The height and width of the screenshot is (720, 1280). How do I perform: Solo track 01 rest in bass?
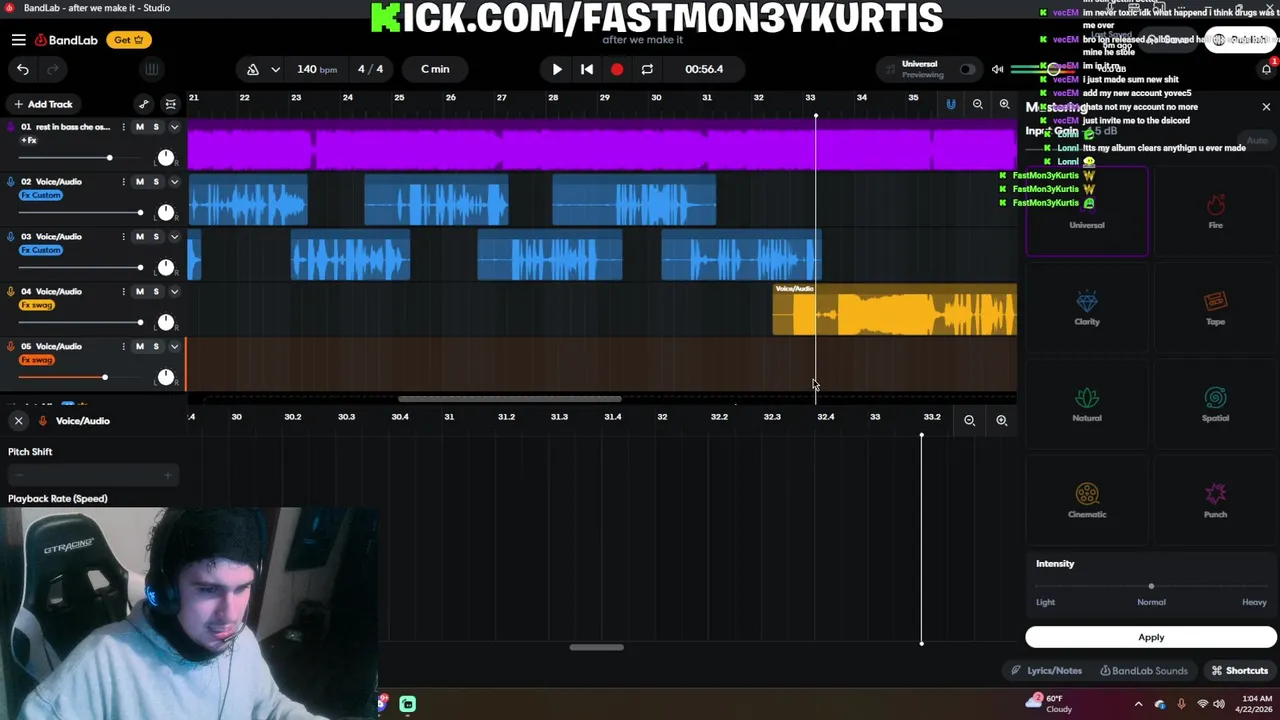tap(156, 127)
